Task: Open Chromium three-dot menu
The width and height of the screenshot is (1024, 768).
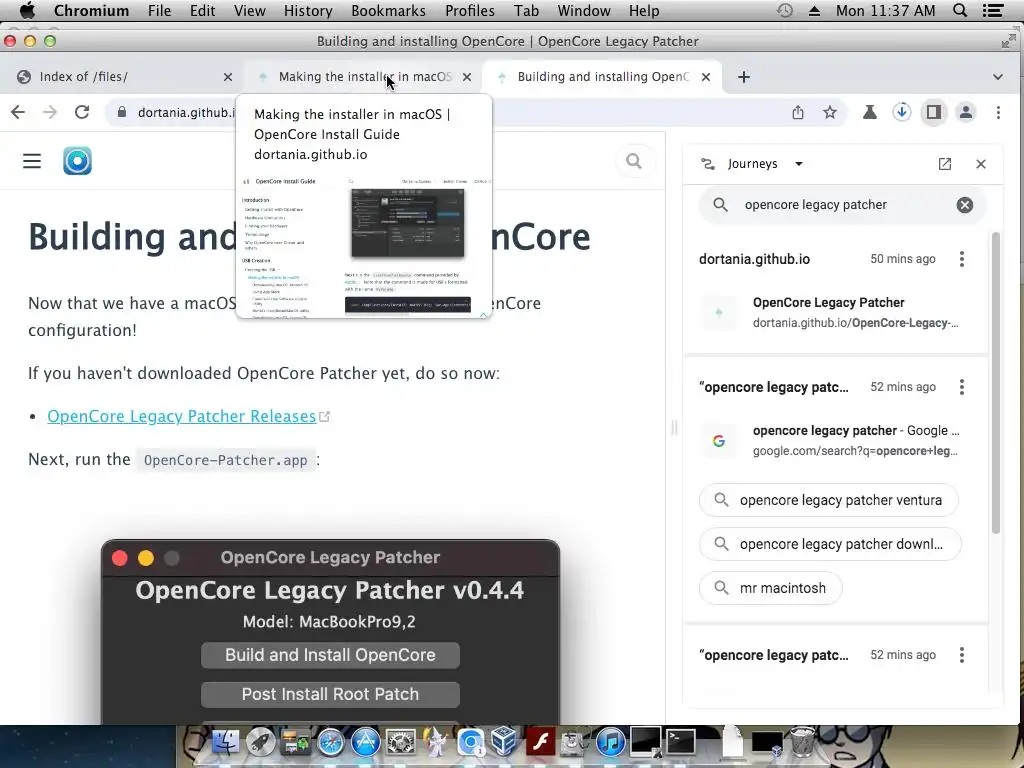Action: click(x=998, y=112)
